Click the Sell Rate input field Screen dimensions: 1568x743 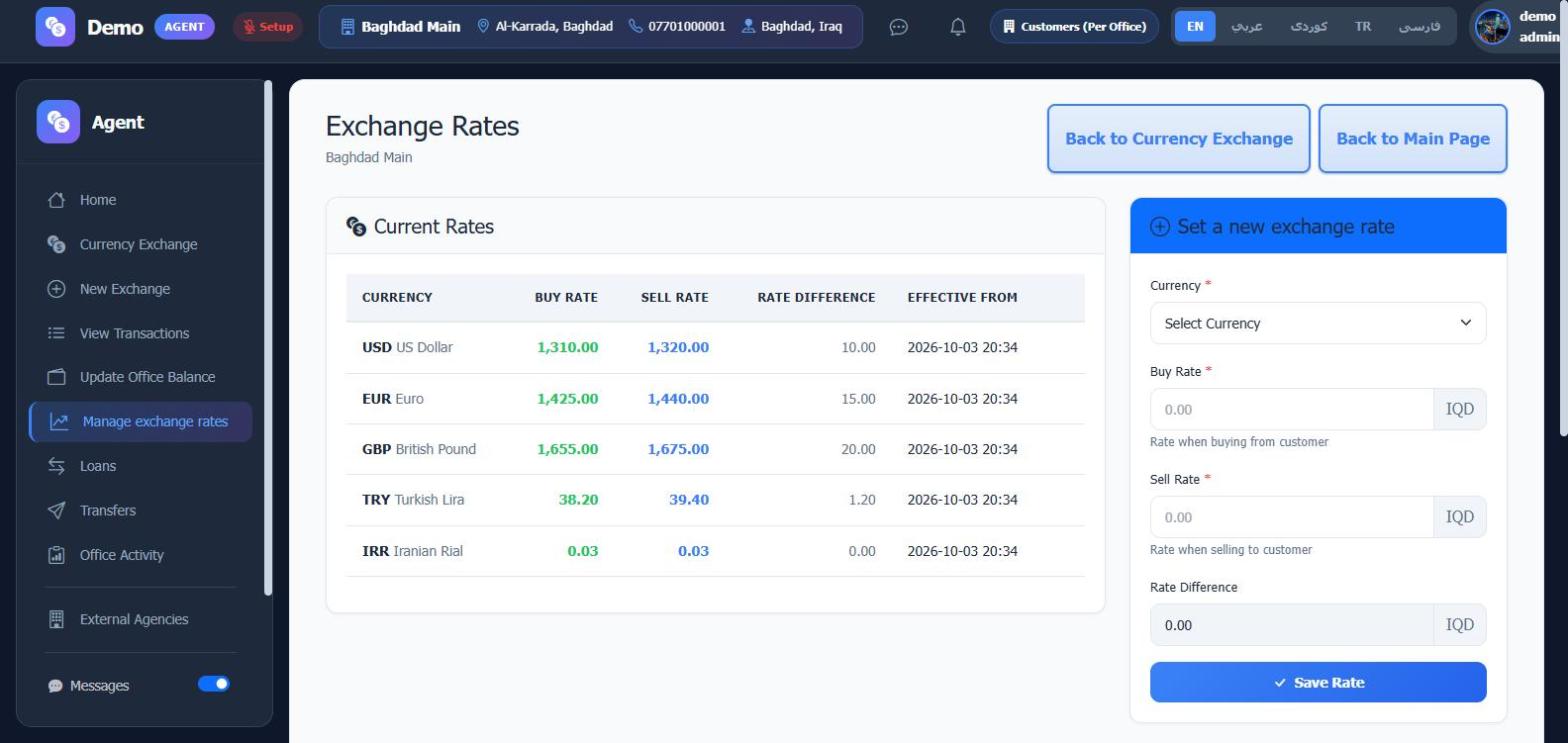point(1292,517)
